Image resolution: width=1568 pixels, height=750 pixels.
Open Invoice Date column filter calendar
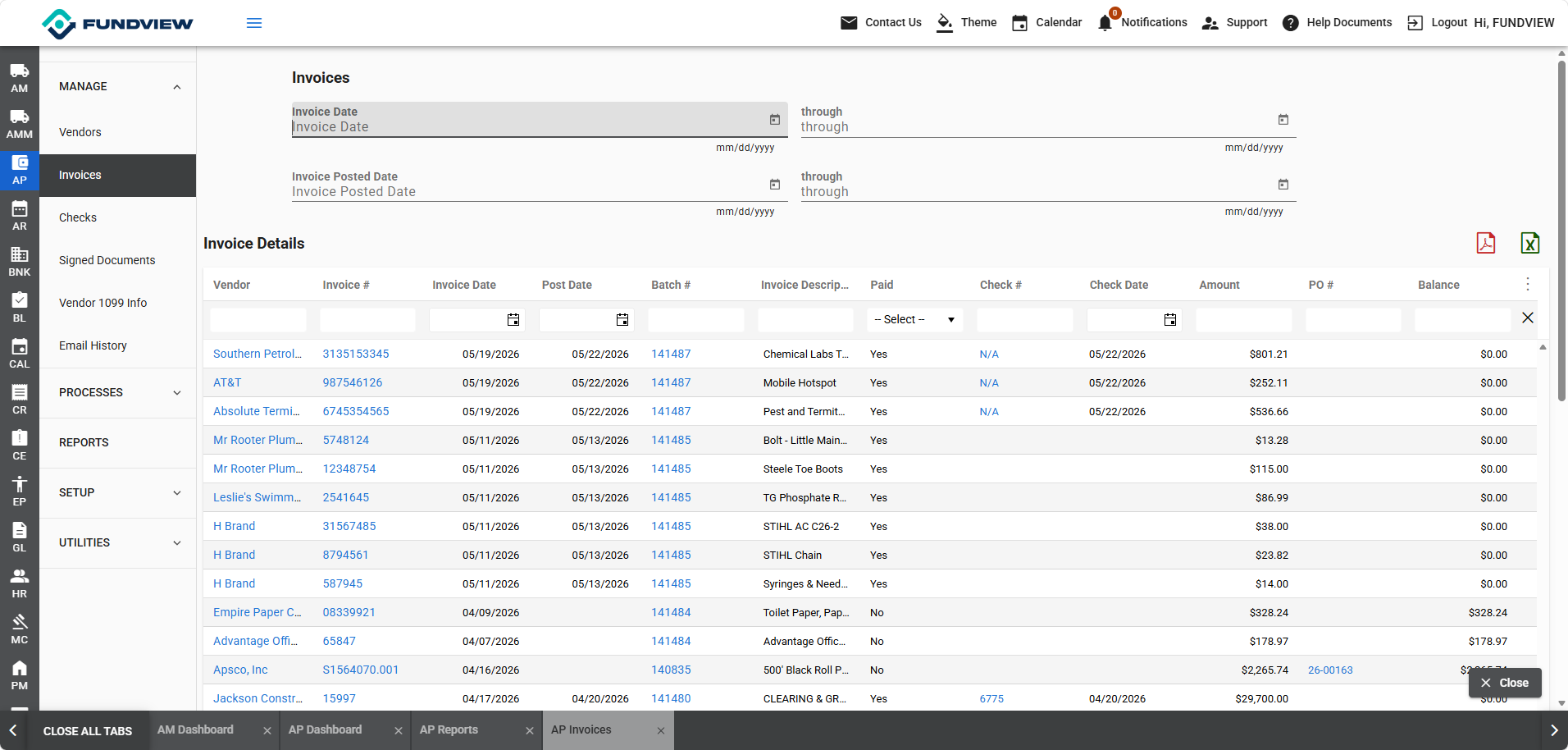point(513,320)
